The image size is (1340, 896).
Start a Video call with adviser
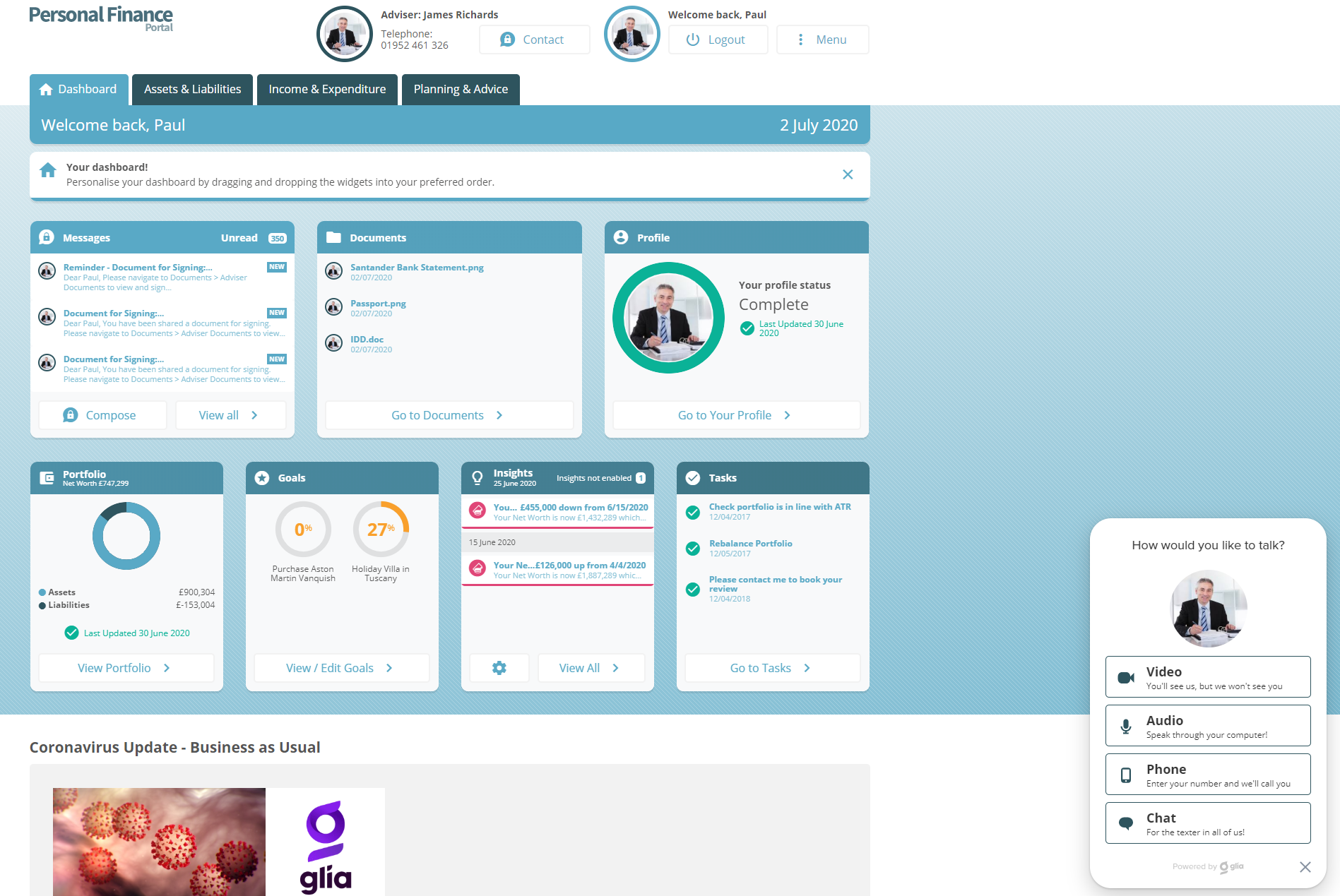[x=1207, y=677]
